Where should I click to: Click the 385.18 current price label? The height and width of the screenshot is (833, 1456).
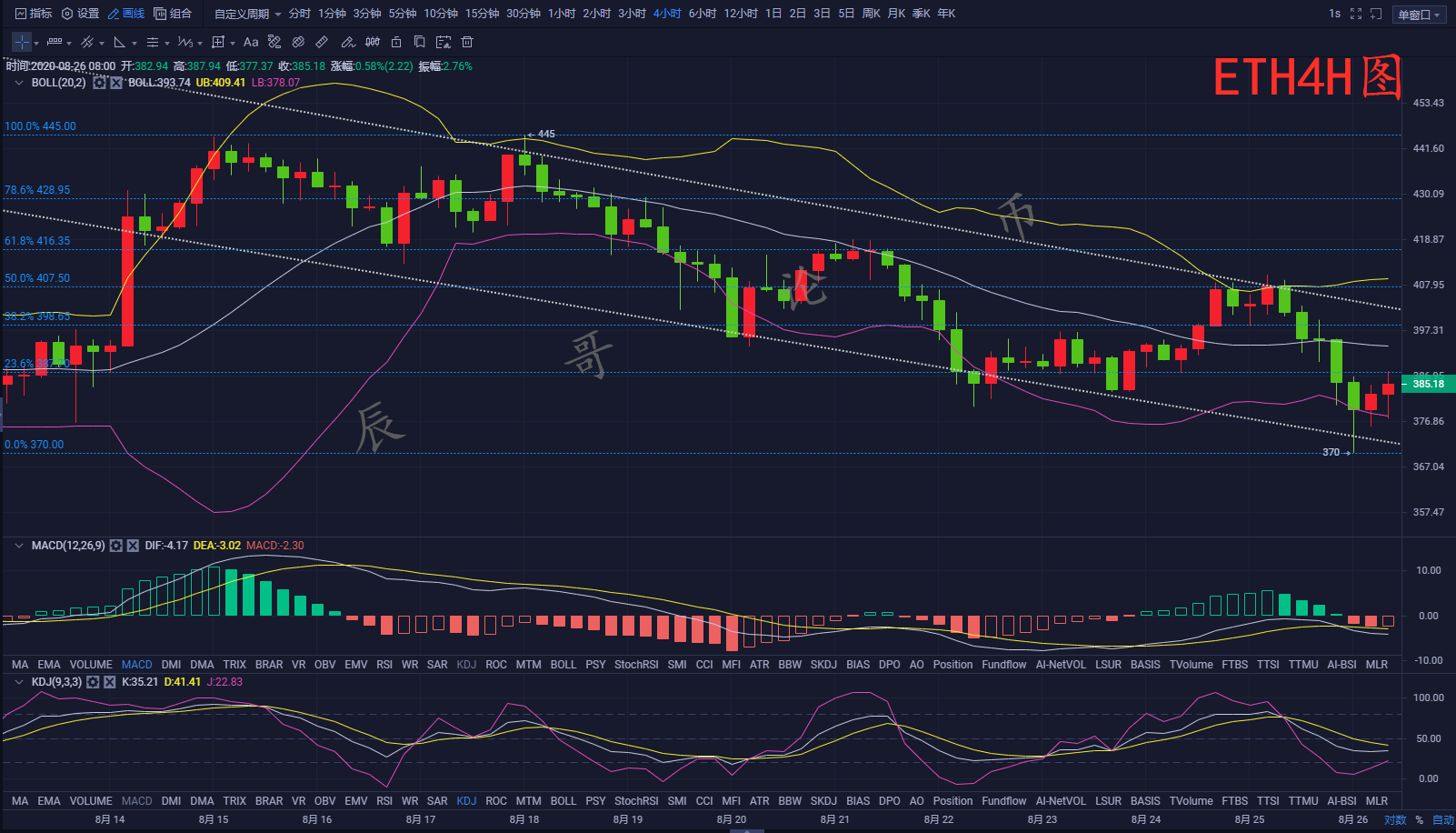point(1428,384)
